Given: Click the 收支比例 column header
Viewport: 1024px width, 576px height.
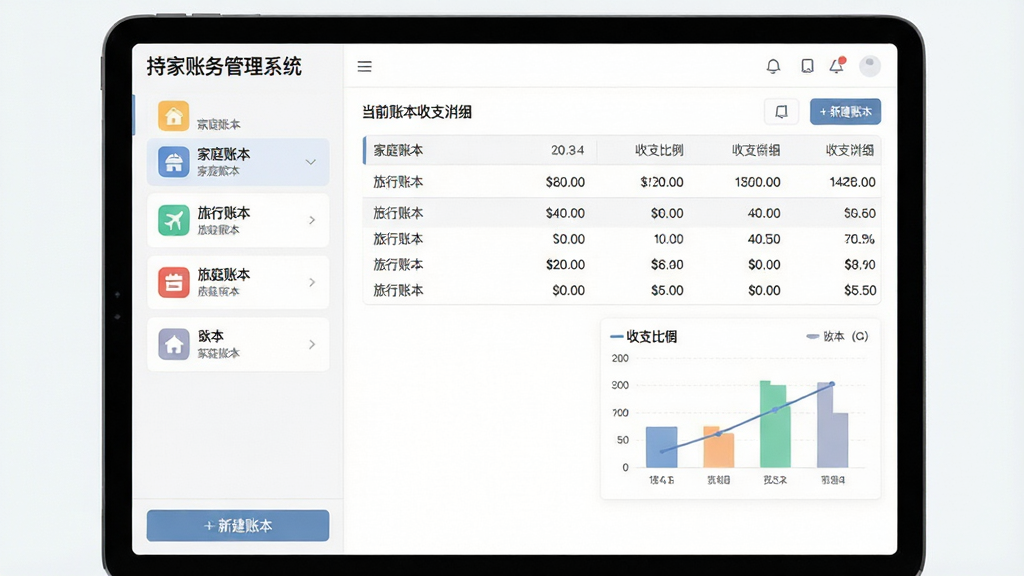Looking at the screenshot, I should click(x=659, y=150).
